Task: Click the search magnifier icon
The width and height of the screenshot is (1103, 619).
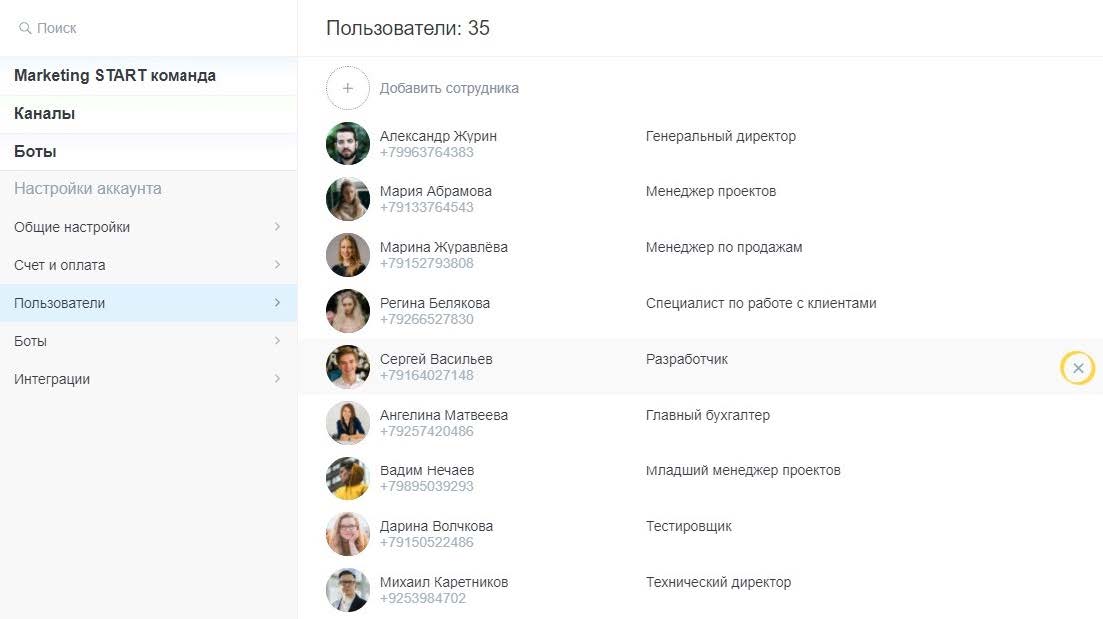Action: pyautogui.click(x=25, y=29)
